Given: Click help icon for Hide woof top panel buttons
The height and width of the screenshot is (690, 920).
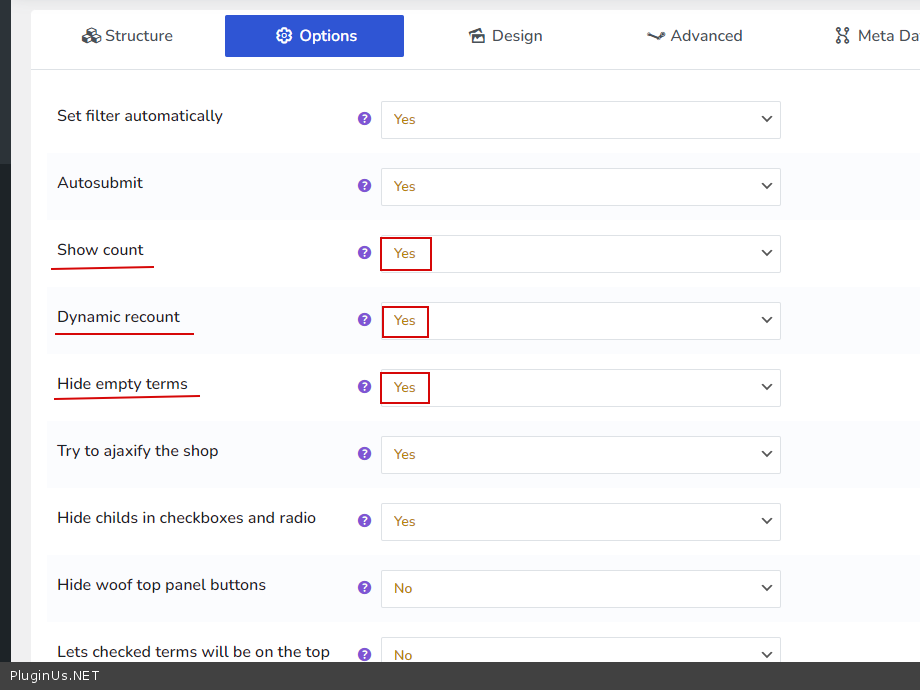Looking at the screenshot, I should point(365,587).
